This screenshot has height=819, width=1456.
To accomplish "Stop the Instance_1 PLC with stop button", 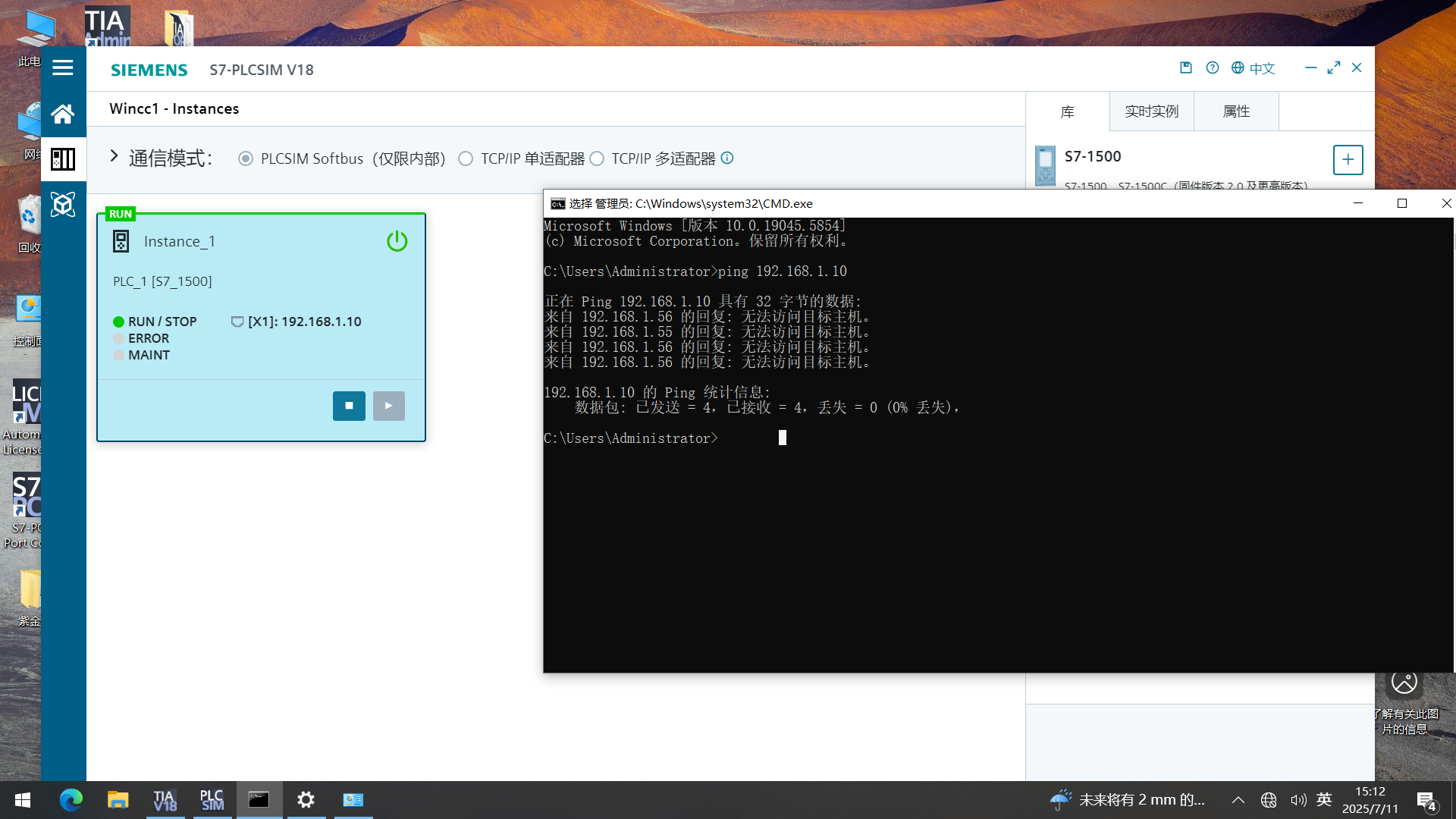I will 349,406.
